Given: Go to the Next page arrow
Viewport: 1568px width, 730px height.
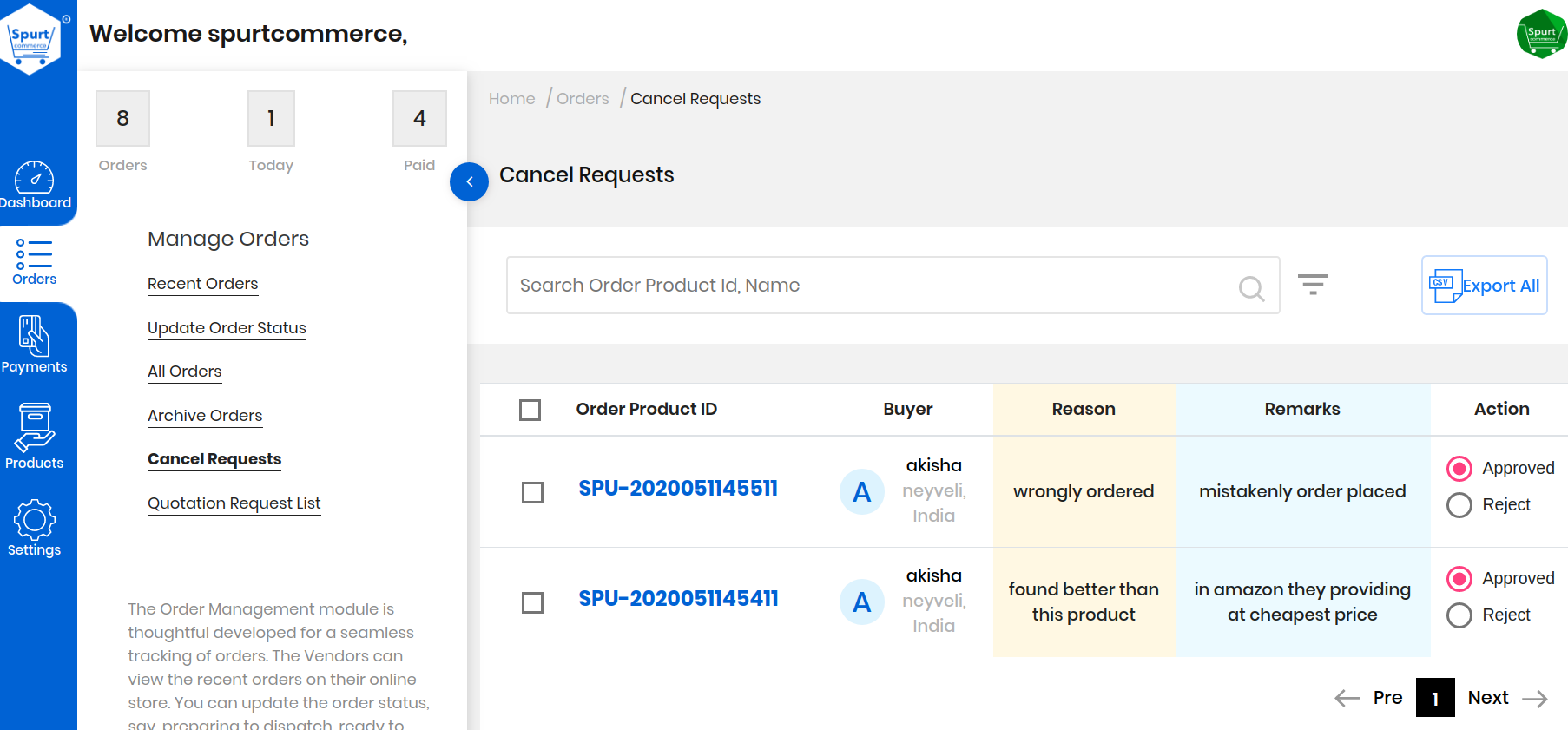Looking at the screenshot, I should (x=1534, y=699).
